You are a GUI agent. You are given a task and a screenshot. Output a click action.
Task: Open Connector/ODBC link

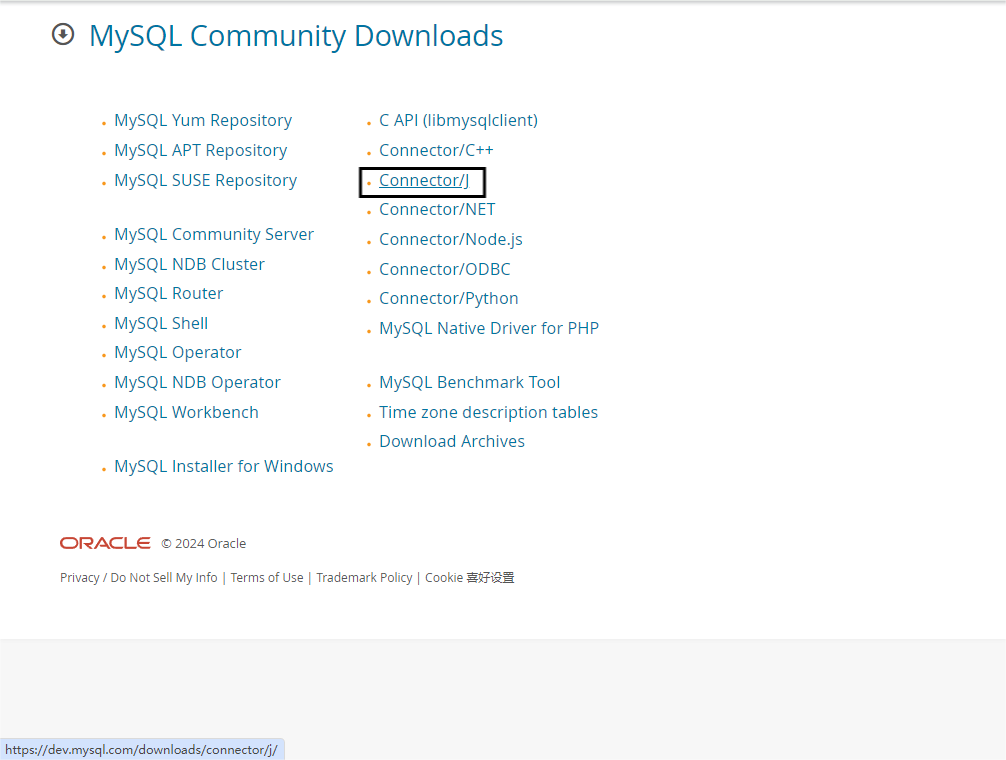[445, 269]
